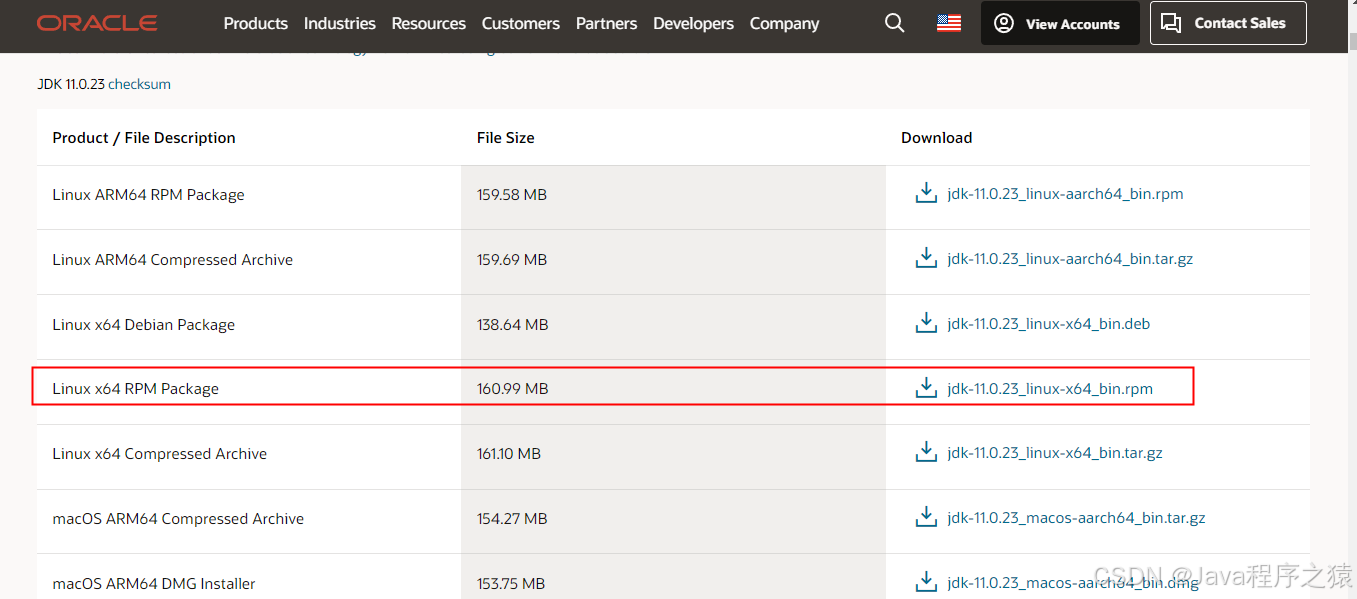Select the Linux ARM64 Compressed Archive description
This screenshot has width=1357, height=599.
coord(173,260)
